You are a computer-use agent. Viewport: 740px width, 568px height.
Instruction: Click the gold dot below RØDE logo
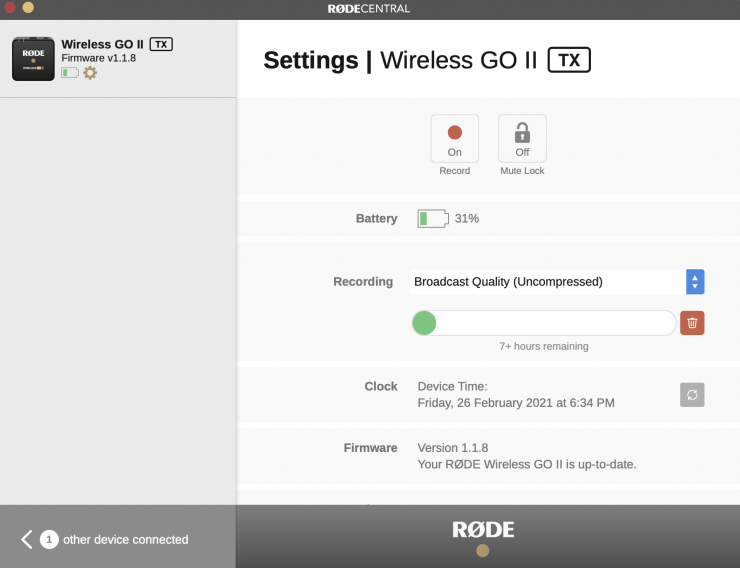(x=483, y=551)
